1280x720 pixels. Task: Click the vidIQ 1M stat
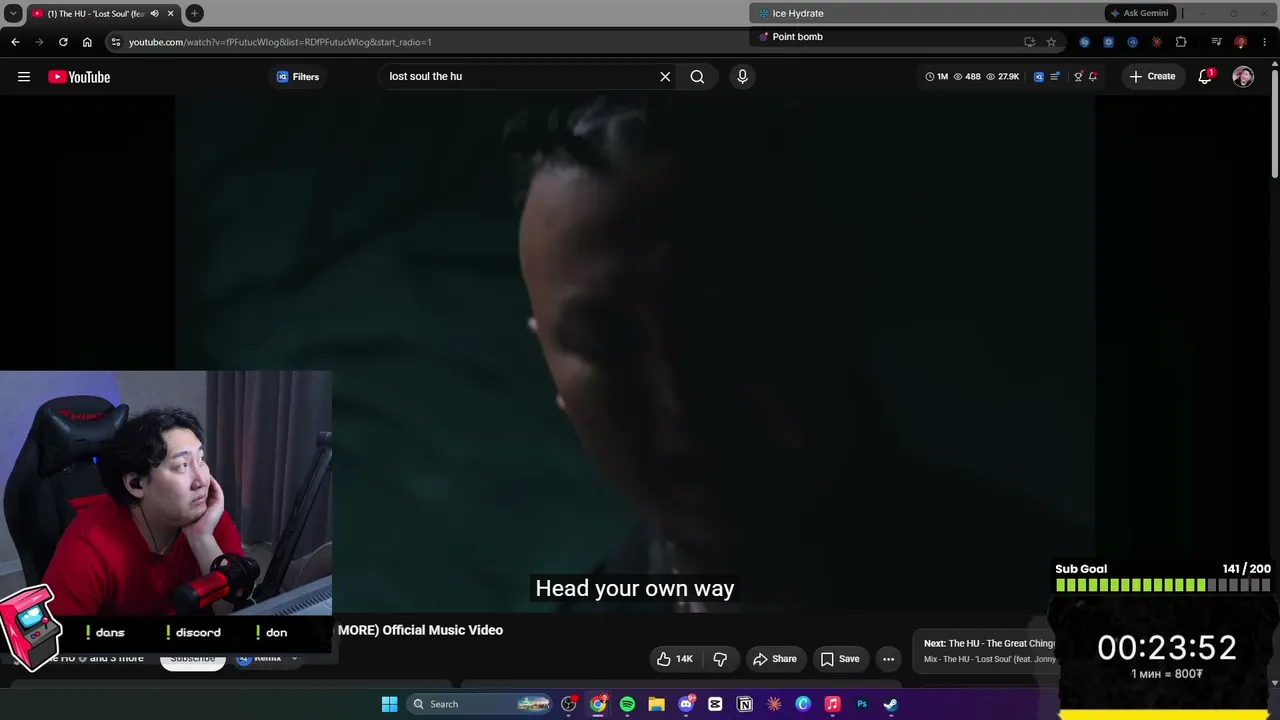(937, 77)
